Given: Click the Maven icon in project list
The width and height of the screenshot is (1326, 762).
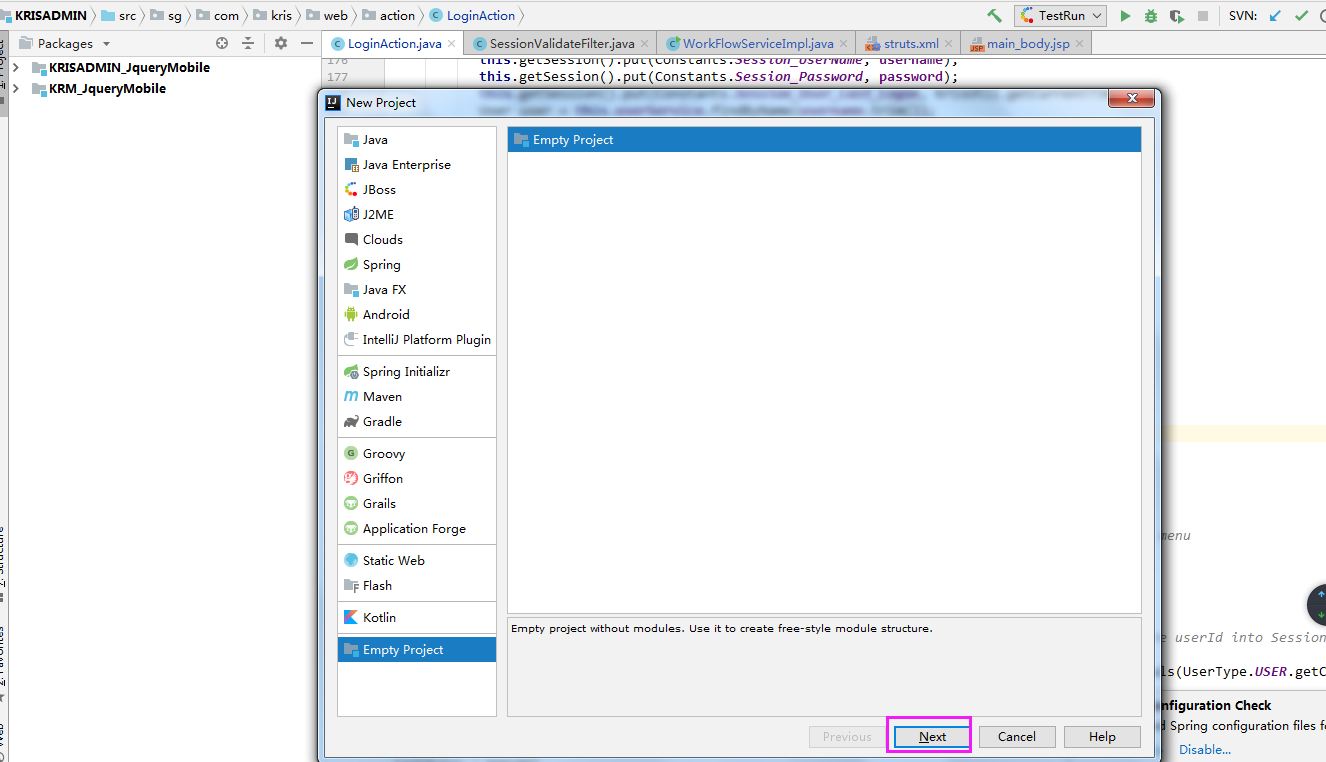Looking at the screenshot, I should point(351,396).
